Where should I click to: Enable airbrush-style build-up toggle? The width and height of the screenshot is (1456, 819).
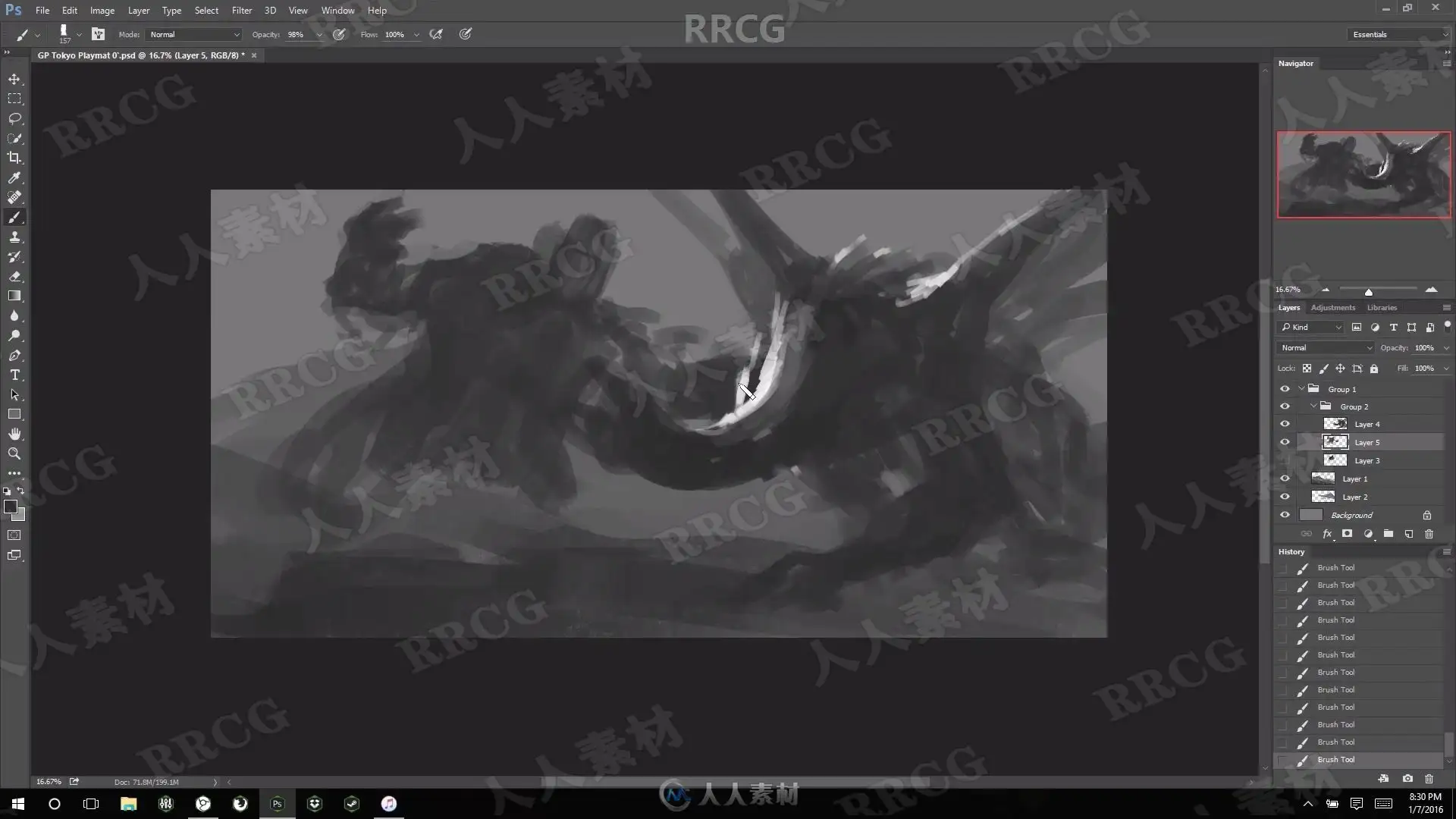[x=436, y=34]
